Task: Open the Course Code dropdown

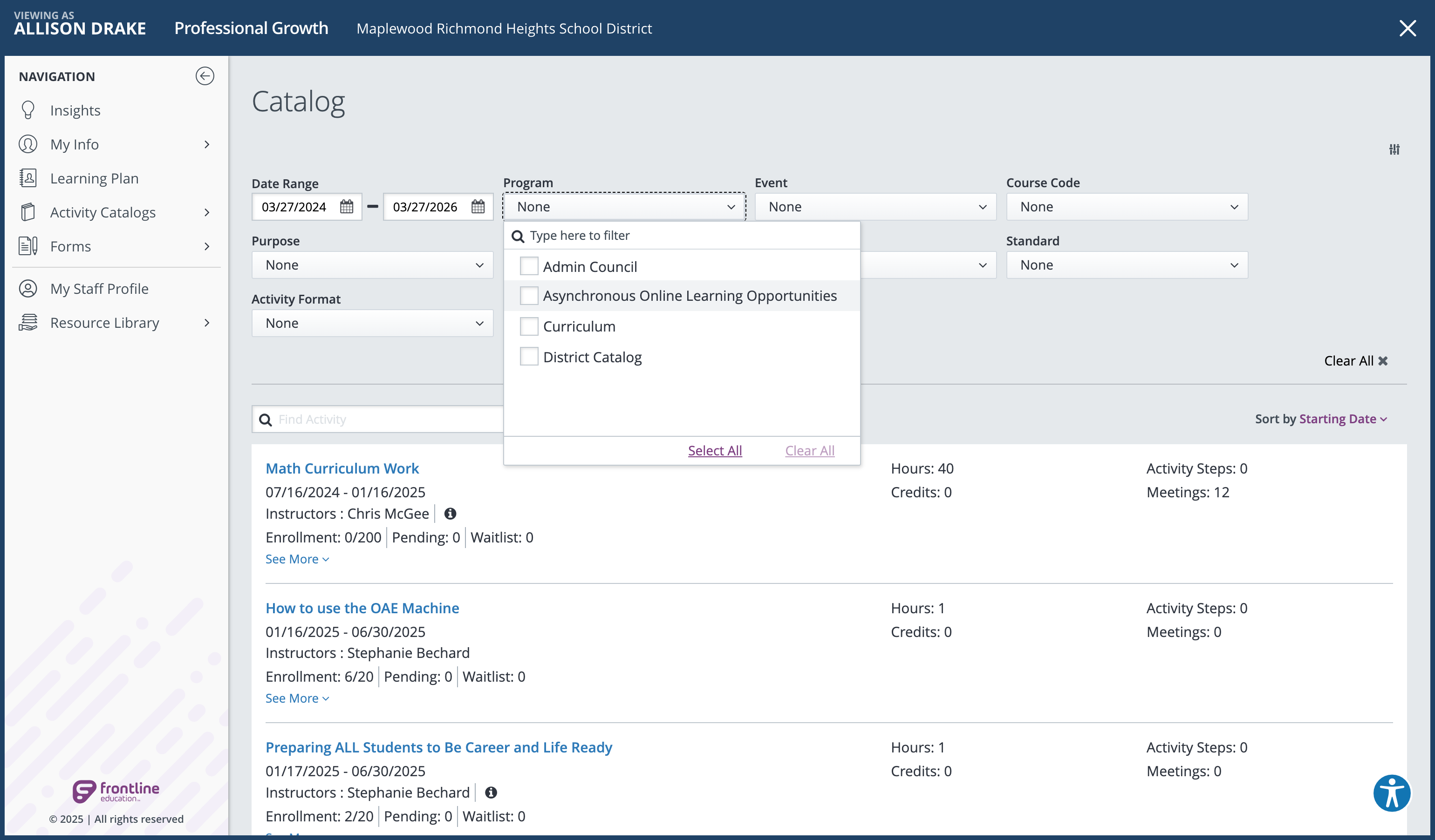Action: [x=1127, y=207]
